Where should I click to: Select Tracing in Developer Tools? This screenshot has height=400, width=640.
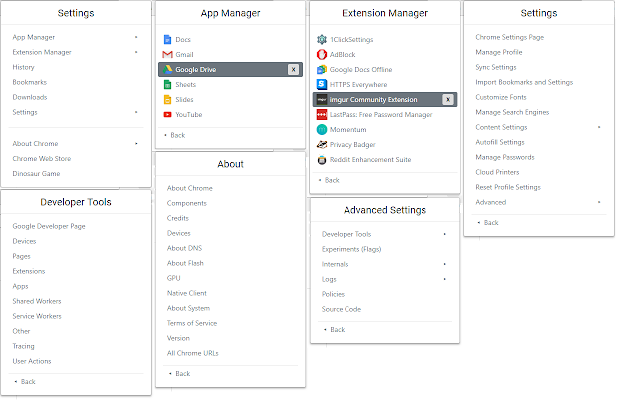coord(23,346)
